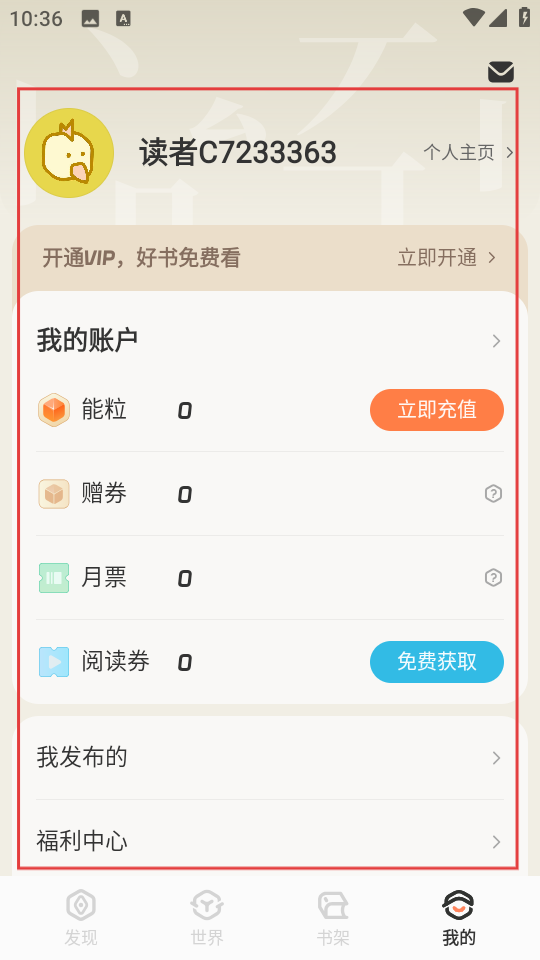Switch to the 书架 tab
The width and height of the screenshot is (540, 960).
(x=333, y=918)
